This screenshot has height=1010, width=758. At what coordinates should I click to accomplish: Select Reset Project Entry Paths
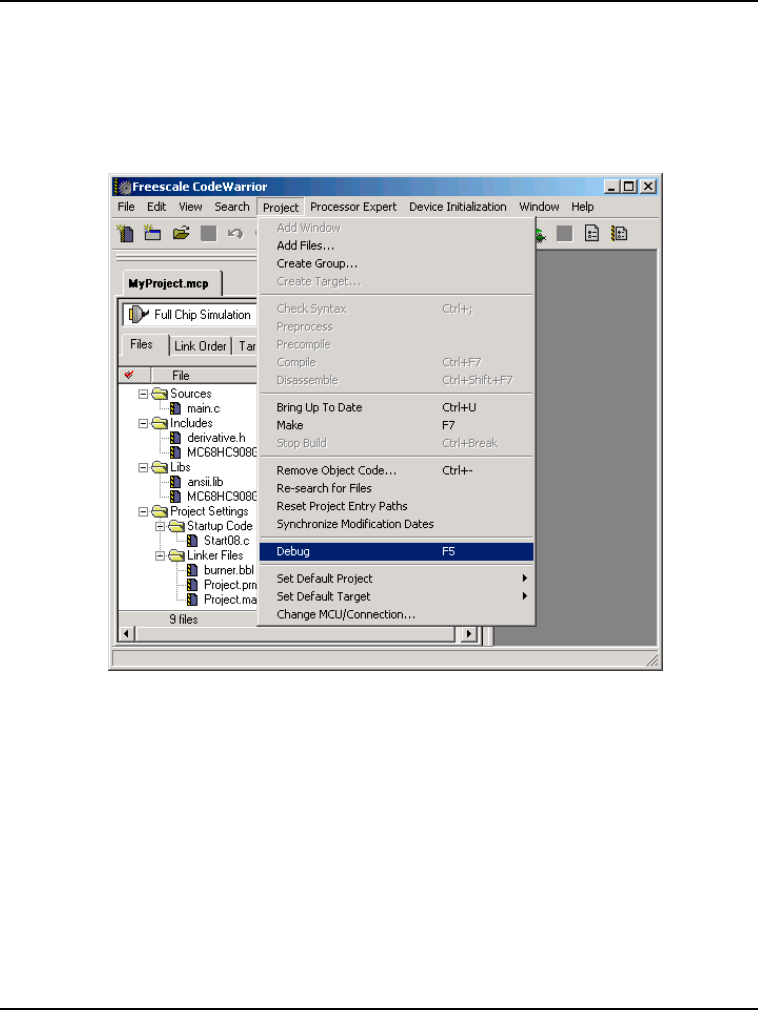[x=396, y=506]
